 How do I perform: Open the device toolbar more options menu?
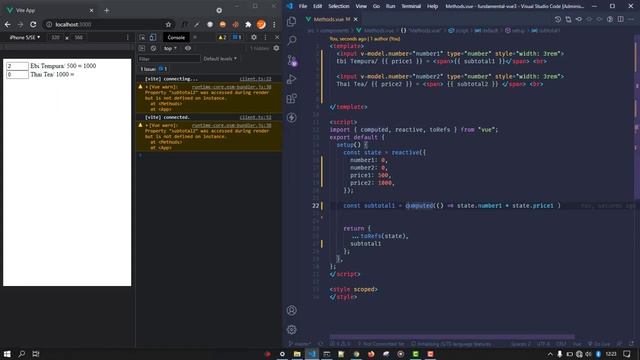point(128,37)
